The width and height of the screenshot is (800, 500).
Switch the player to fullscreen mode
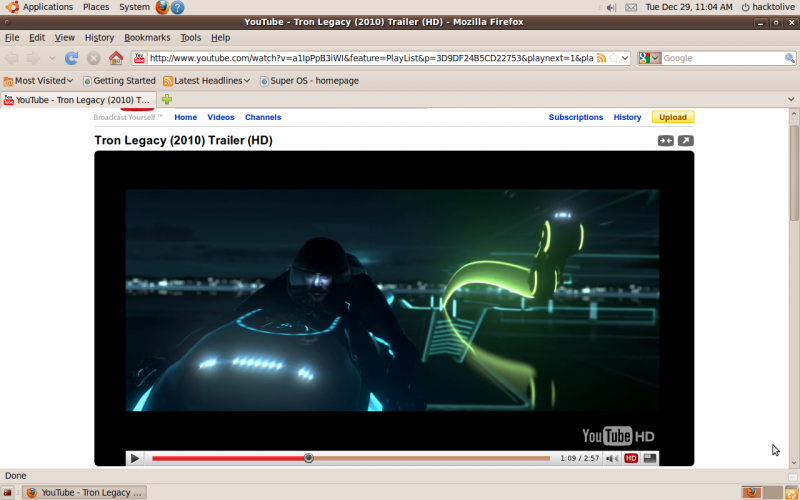click(649, 458)
